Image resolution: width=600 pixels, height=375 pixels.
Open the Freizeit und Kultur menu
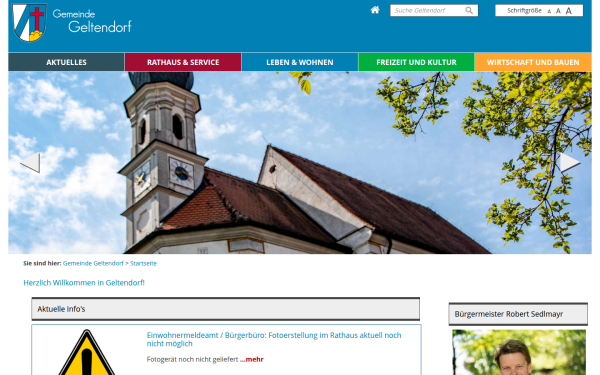(416, 62)
